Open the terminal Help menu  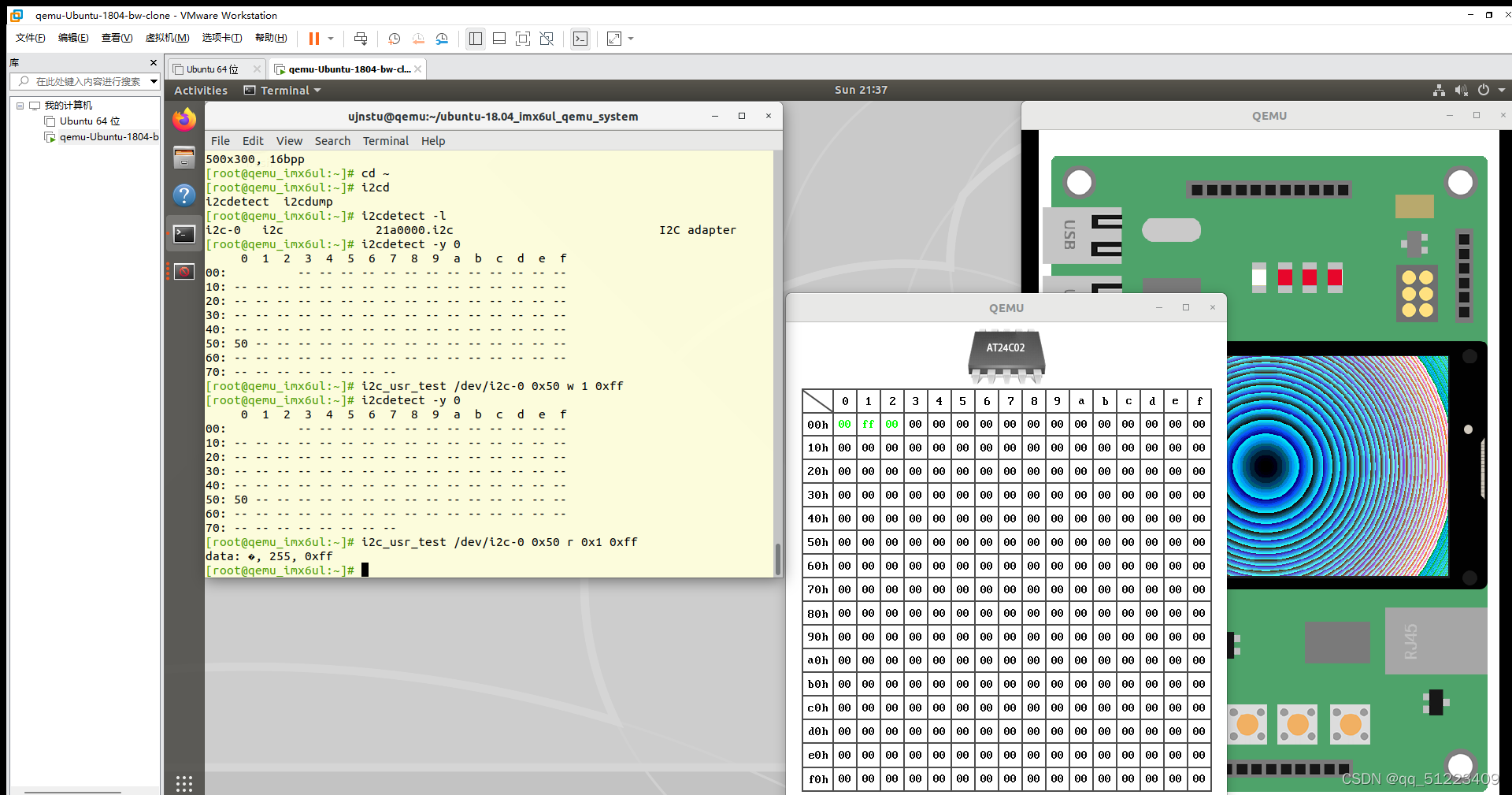tap(433, 141)
